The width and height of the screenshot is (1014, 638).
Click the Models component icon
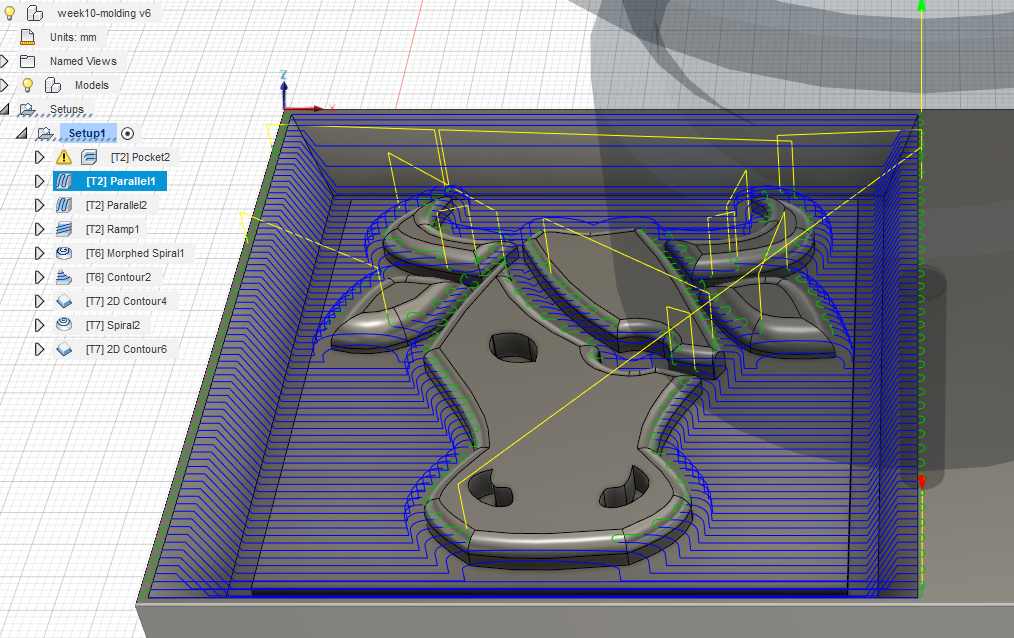tap(52, 85)
